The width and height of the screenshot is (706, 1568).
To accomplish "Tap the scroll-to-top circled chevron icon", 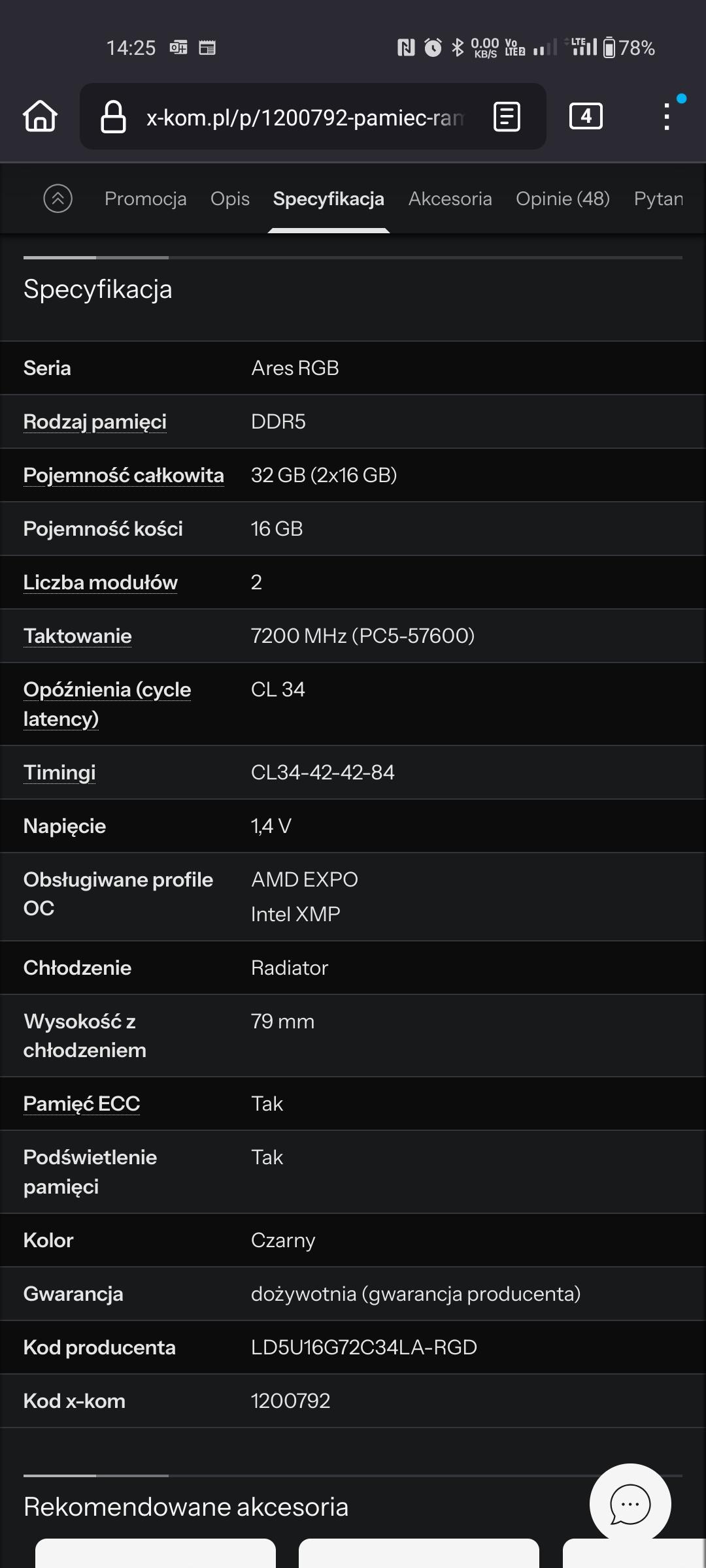I will pos(58,199).
